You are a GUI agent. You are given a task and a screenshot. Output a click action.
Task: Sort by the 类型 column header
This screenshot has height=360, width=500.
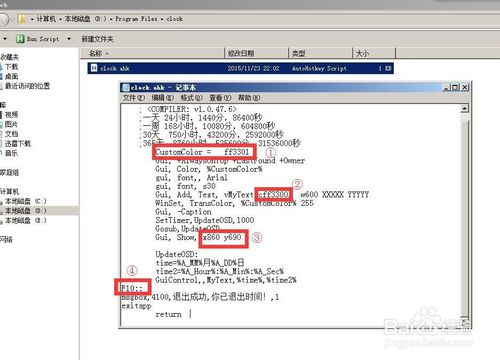tap(320, 53)
